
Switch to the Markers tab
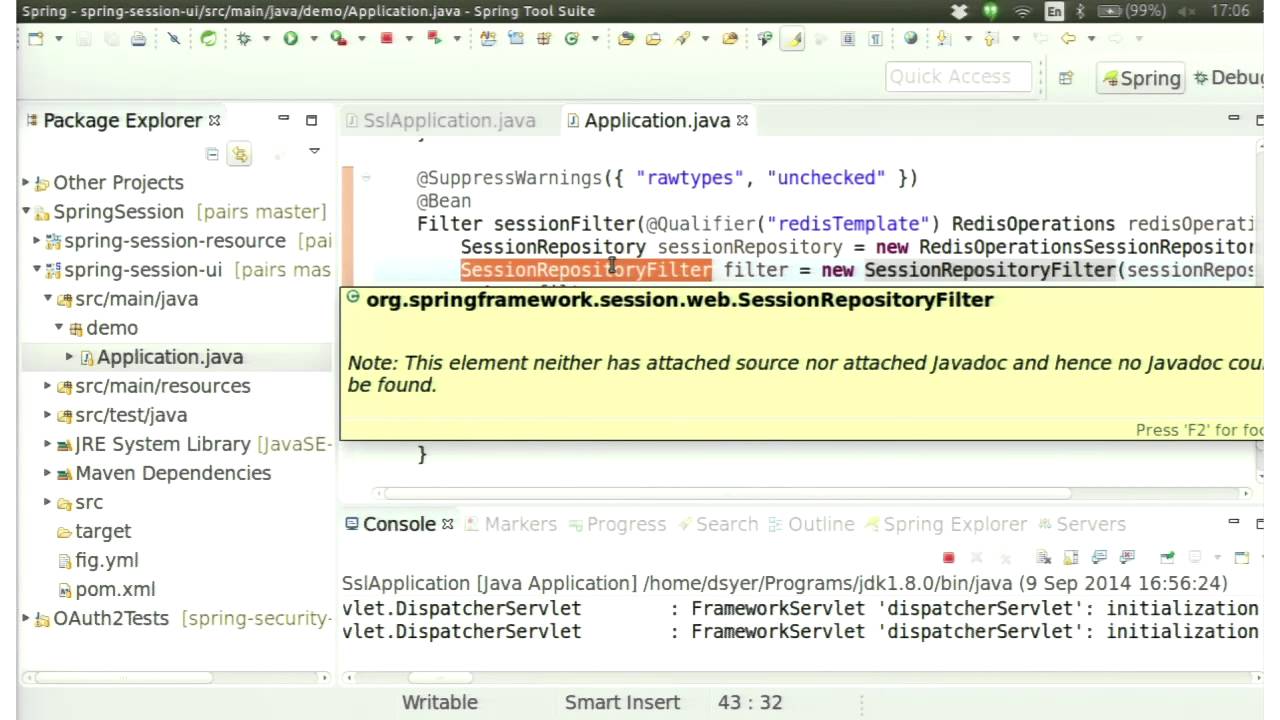coord(511,524)
